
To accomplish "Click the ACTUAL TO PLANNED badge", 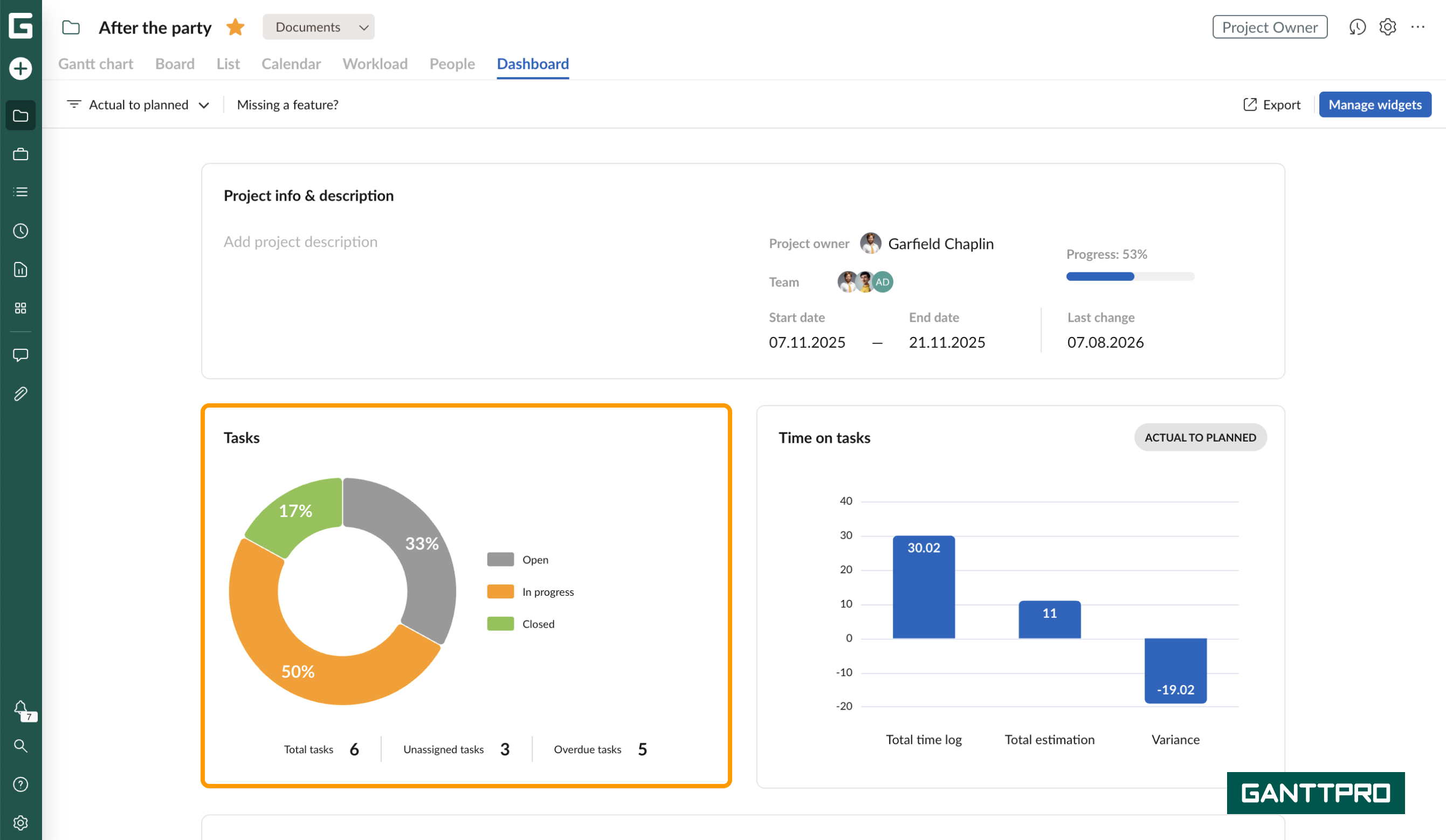I will [x=1200, y=437].
